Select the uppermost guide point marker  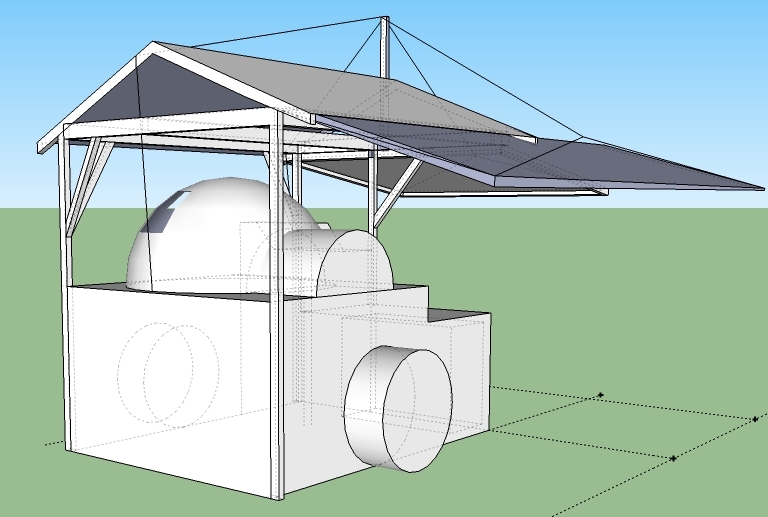(x=600, y=396)
